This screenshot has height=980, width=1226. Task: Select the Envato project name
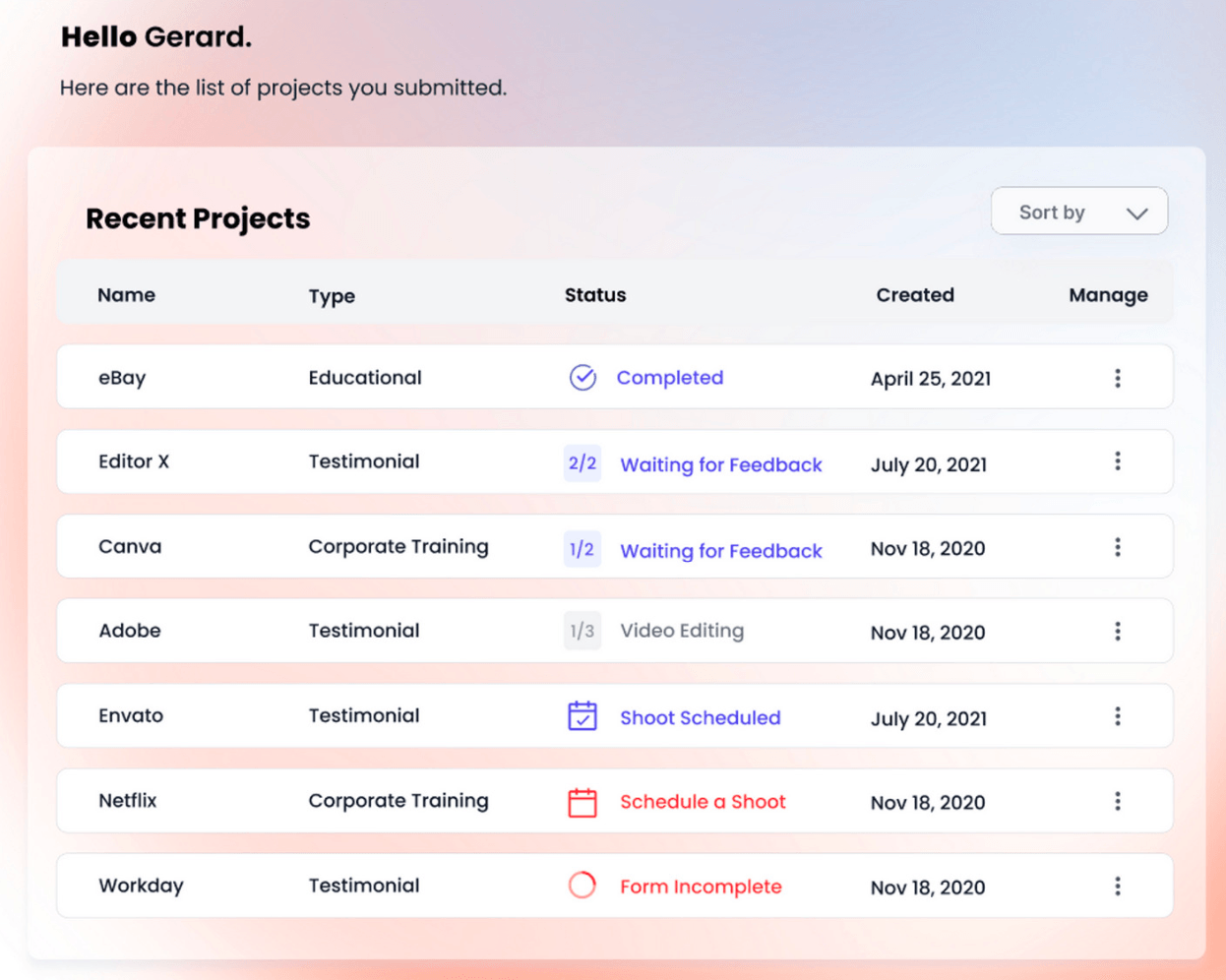(x=131, y=715)
